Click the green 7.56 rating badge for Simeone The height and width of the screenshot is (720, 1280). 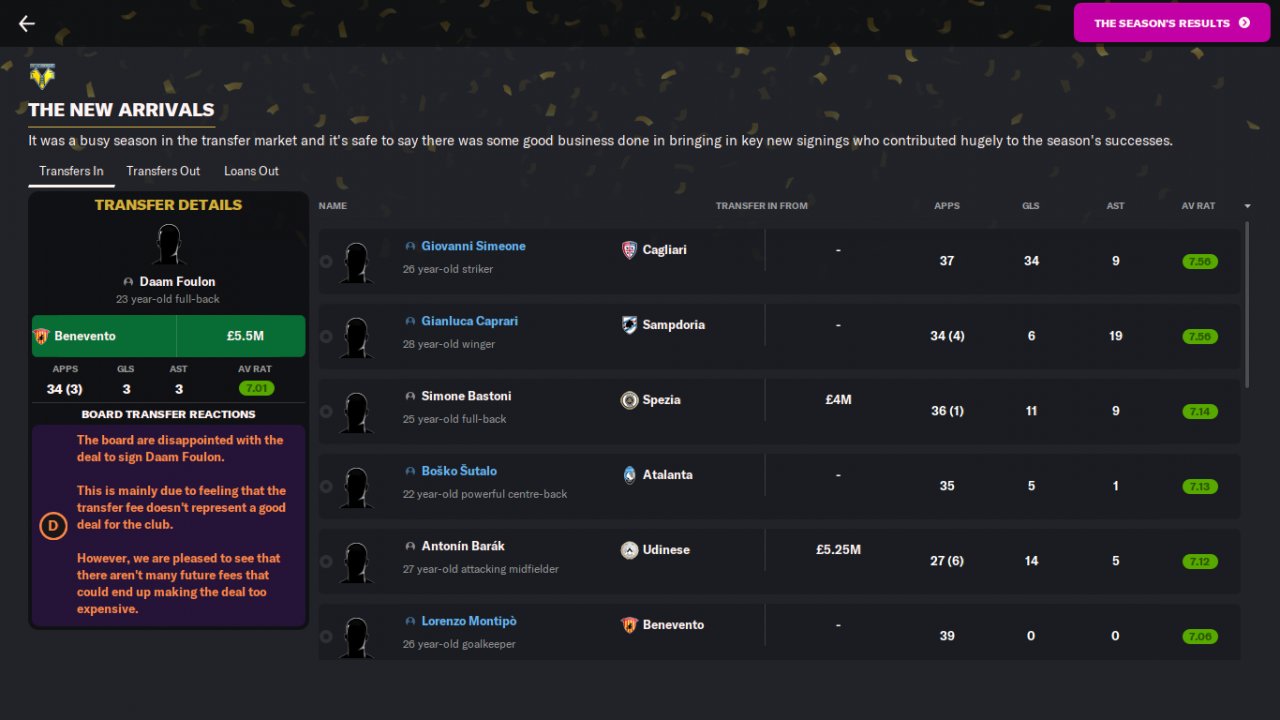click(x=1198, y=261)
